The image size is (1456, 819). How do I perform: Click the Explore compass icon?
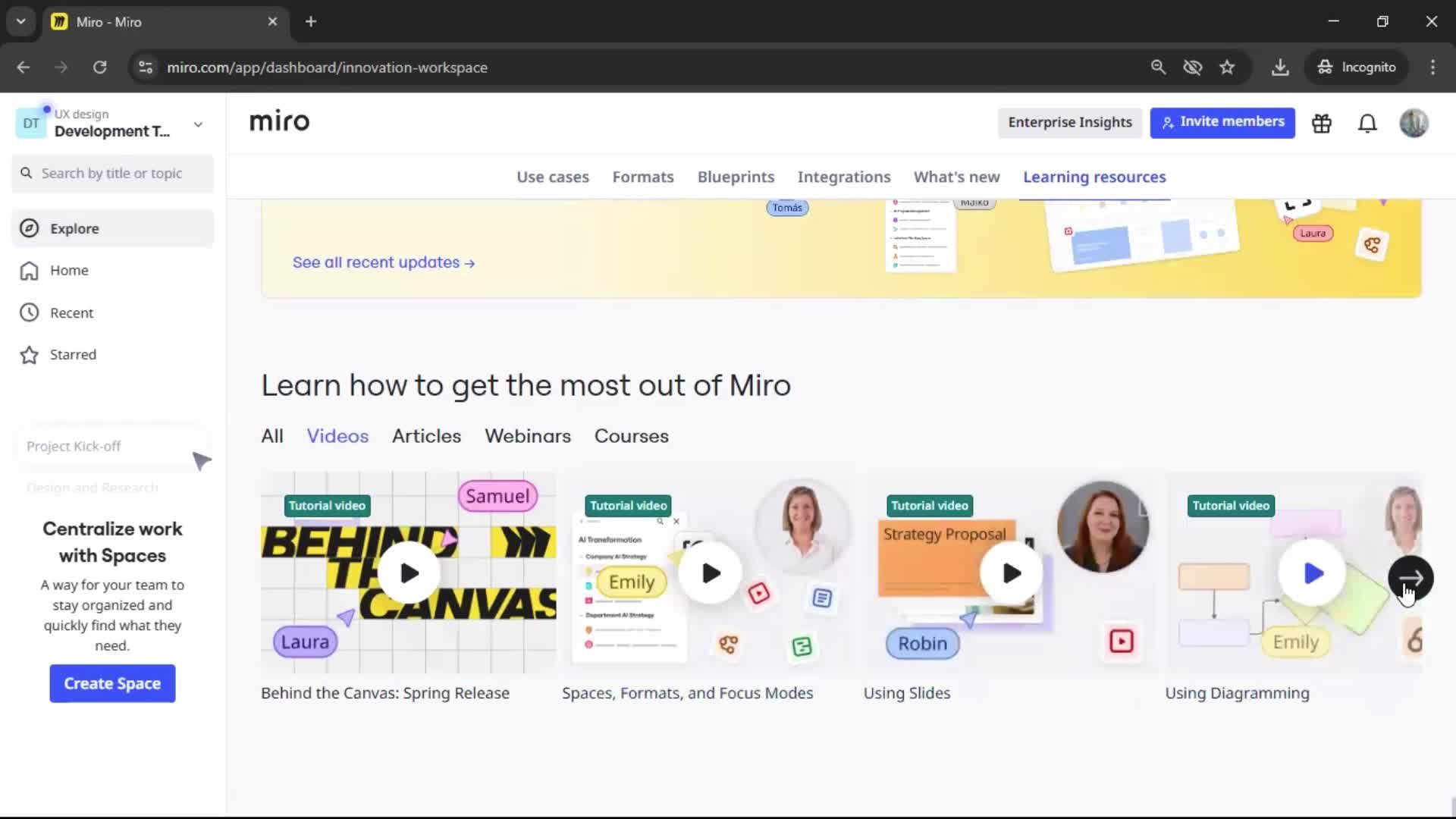tap(29, 228)
